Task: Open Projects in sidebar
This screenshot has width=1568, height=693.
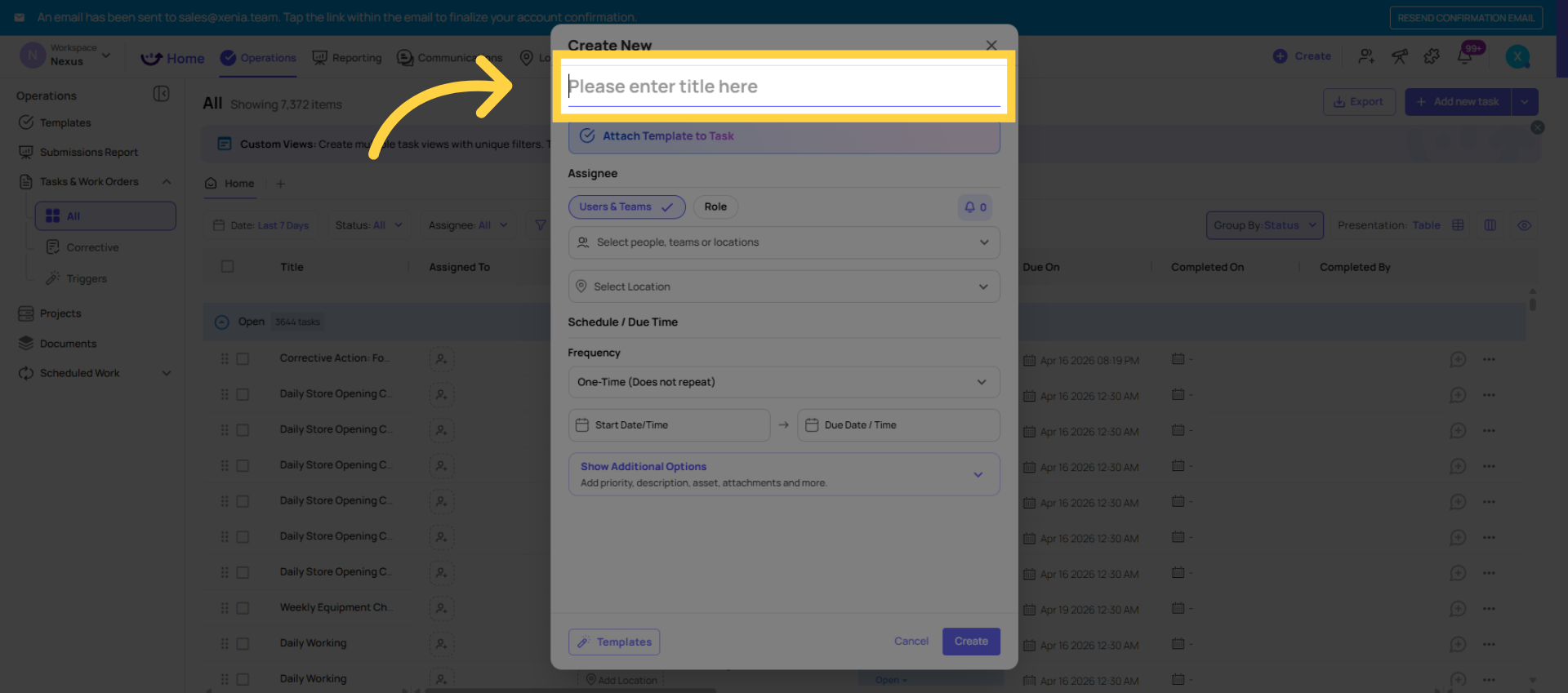Action: click(x=50, y=313)
